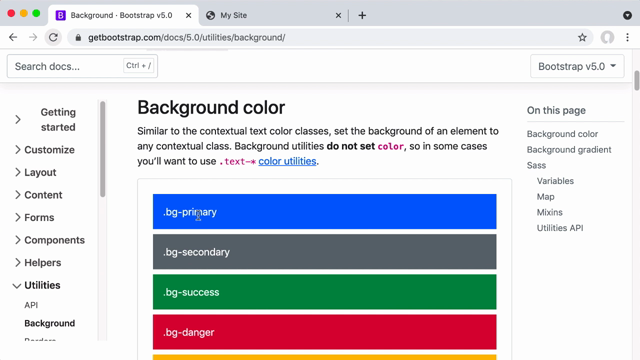Click the browser forward arrow
Image resolution: width=640 pixels, height=360 pixels.
point(33,38)
